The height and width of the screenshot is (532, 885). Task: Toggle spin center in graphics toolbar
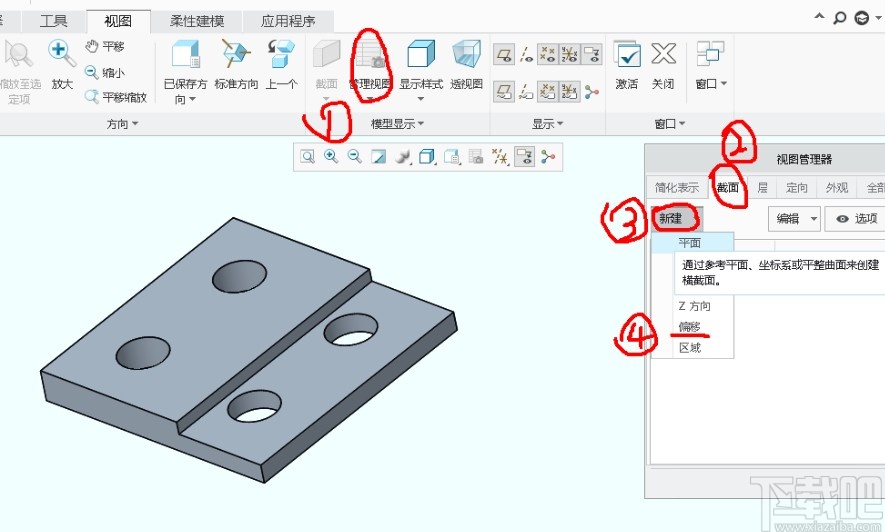click(x=547, y=157)
